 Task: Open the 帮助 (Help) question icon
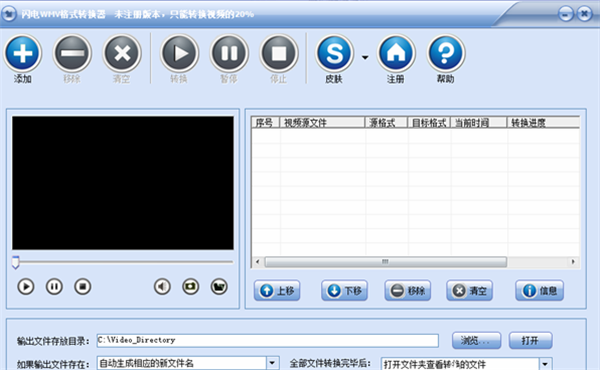tap(446, 53)
